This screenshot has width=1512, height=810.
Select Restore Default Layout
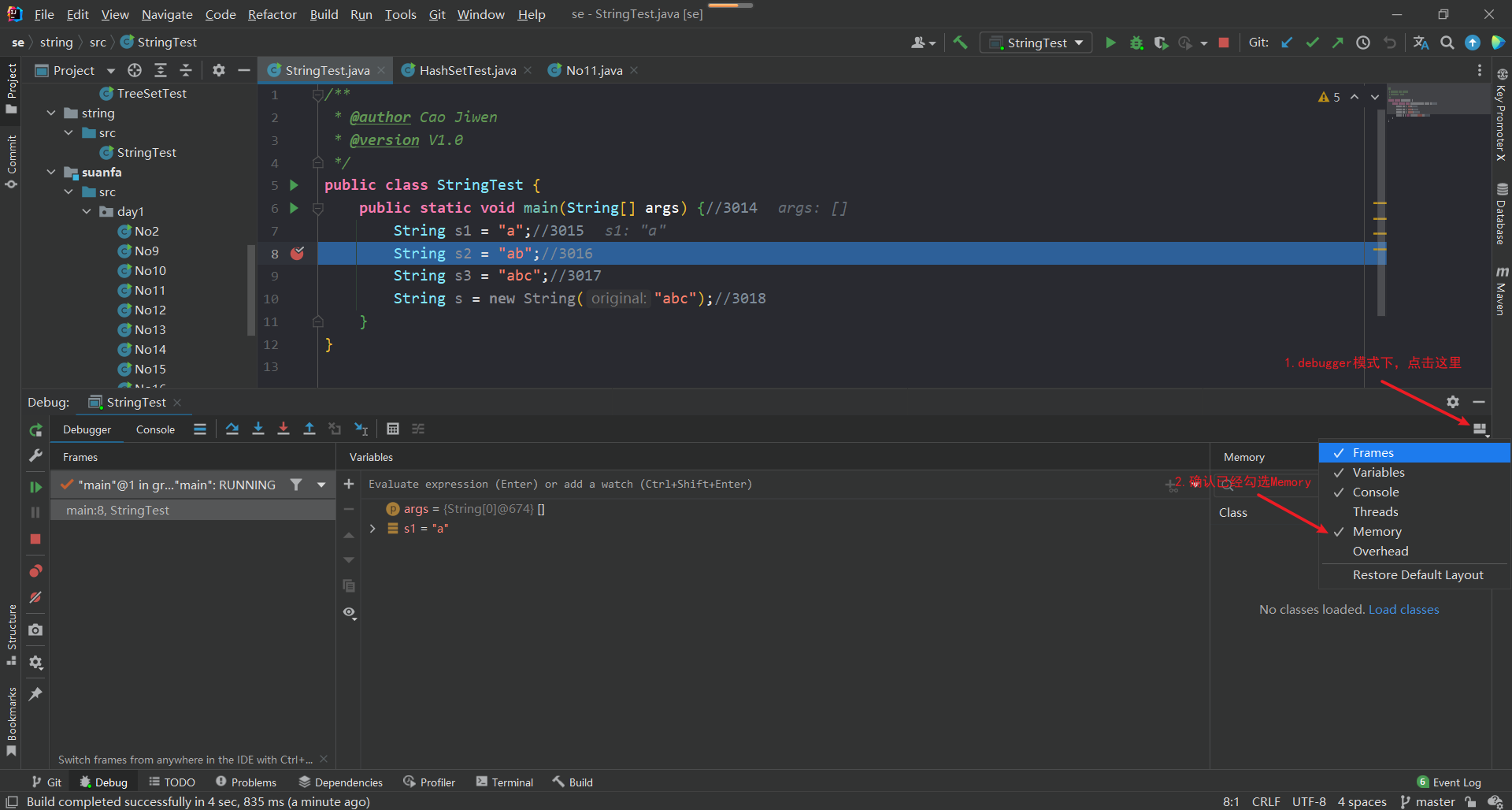[1414, 574]
